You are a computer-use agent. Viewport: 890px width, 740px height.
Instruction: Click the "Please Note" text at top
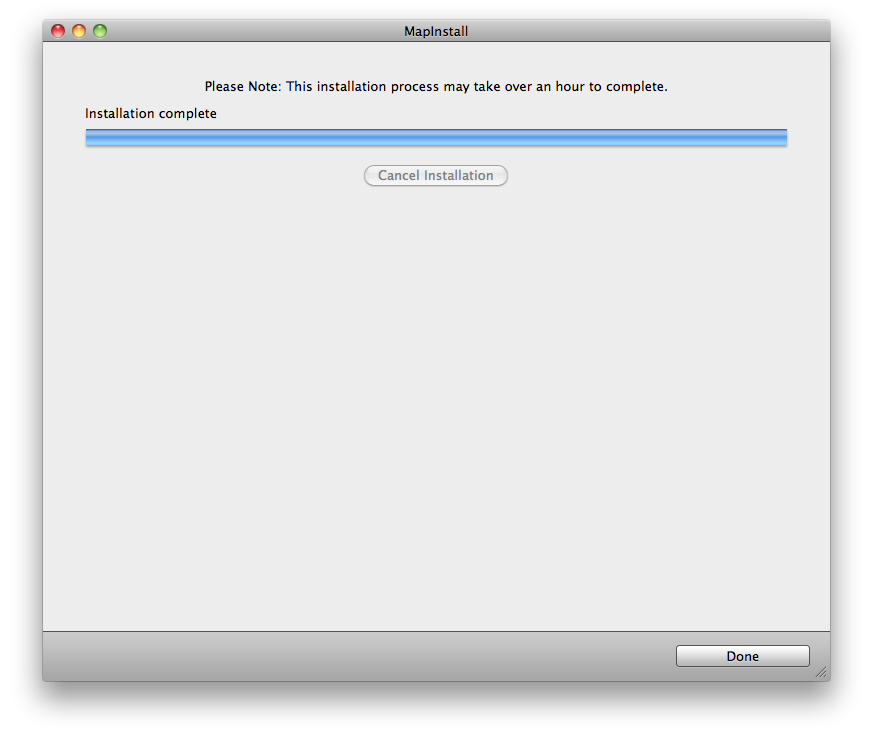tap(242, 87)
